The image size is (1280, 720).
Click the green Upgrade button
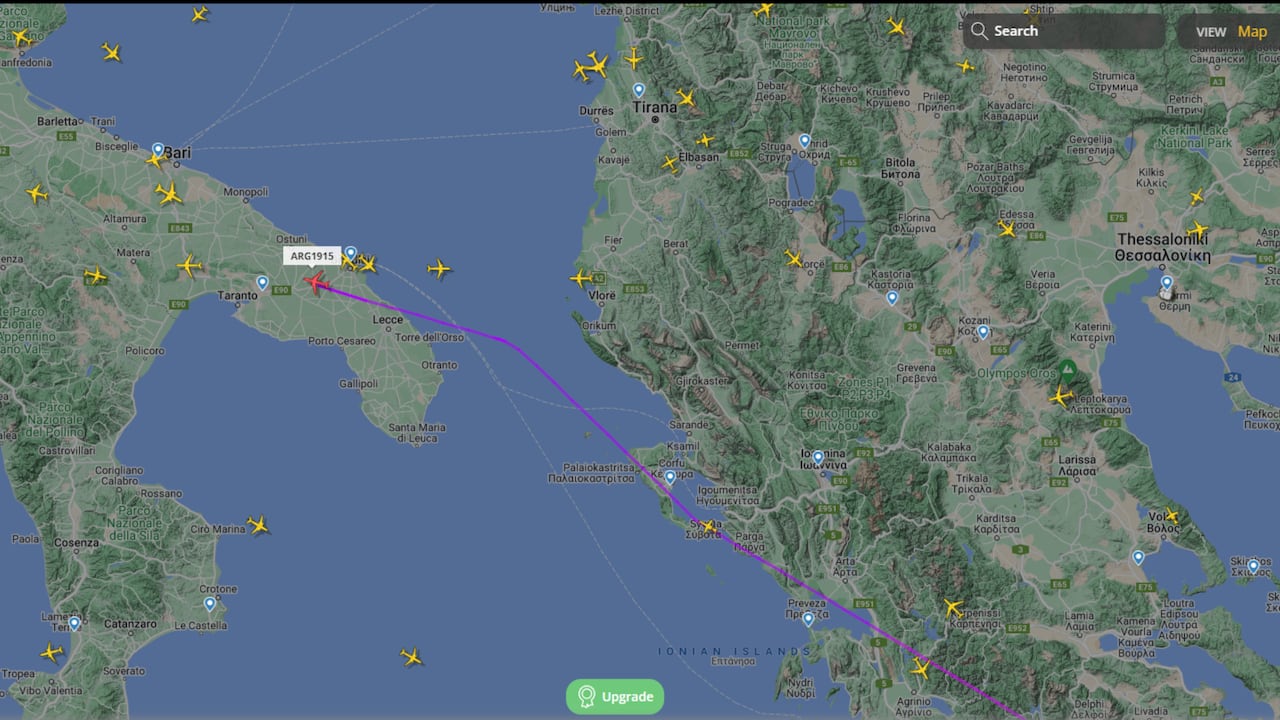[615, 697]
